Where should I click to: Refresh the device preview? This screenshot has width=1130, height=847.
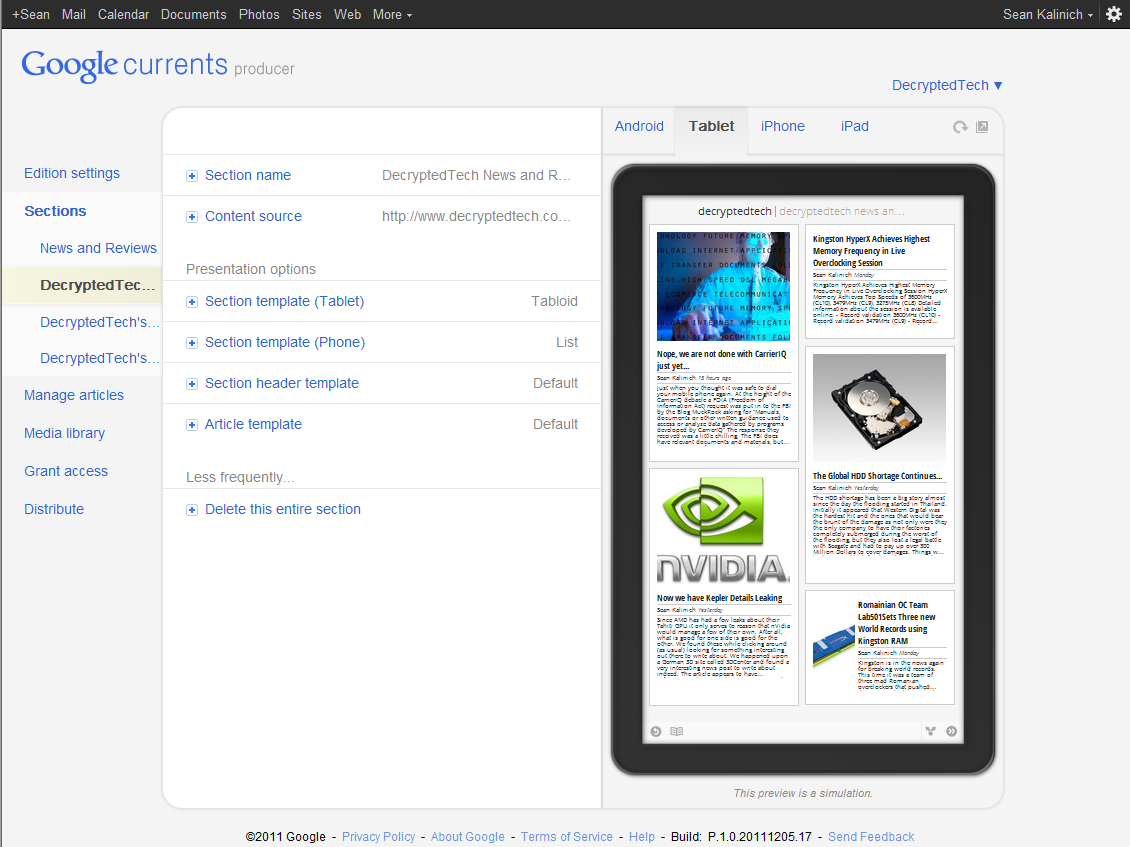(960, 127)
